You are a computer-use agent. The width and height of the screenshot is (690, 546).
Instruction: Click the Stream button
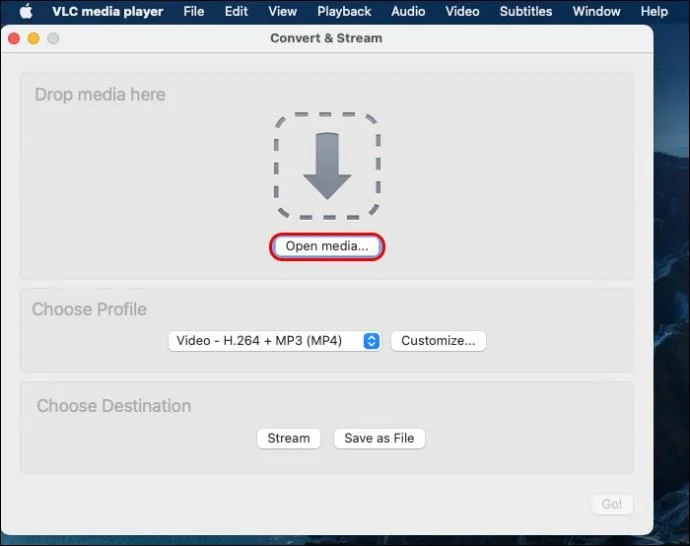coord(289,439)
